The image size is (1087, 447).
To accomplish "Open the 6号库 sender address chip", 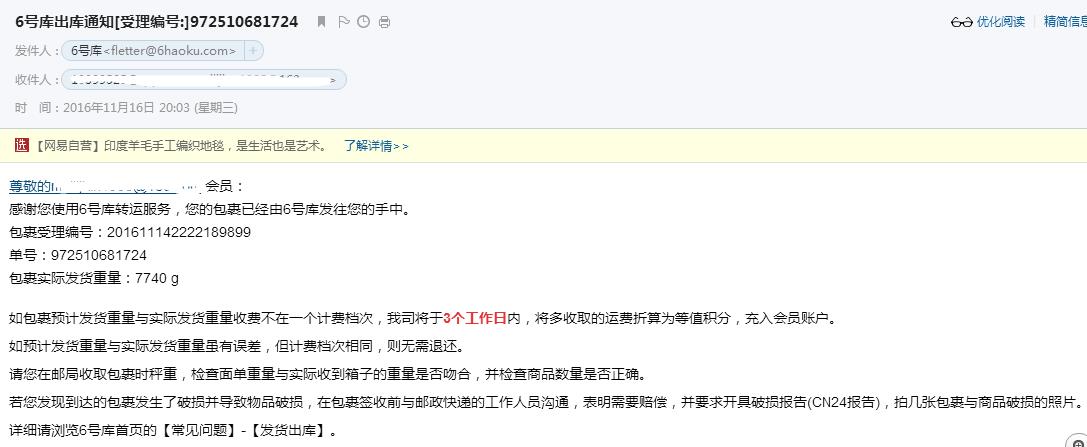I will coord(153,51).
